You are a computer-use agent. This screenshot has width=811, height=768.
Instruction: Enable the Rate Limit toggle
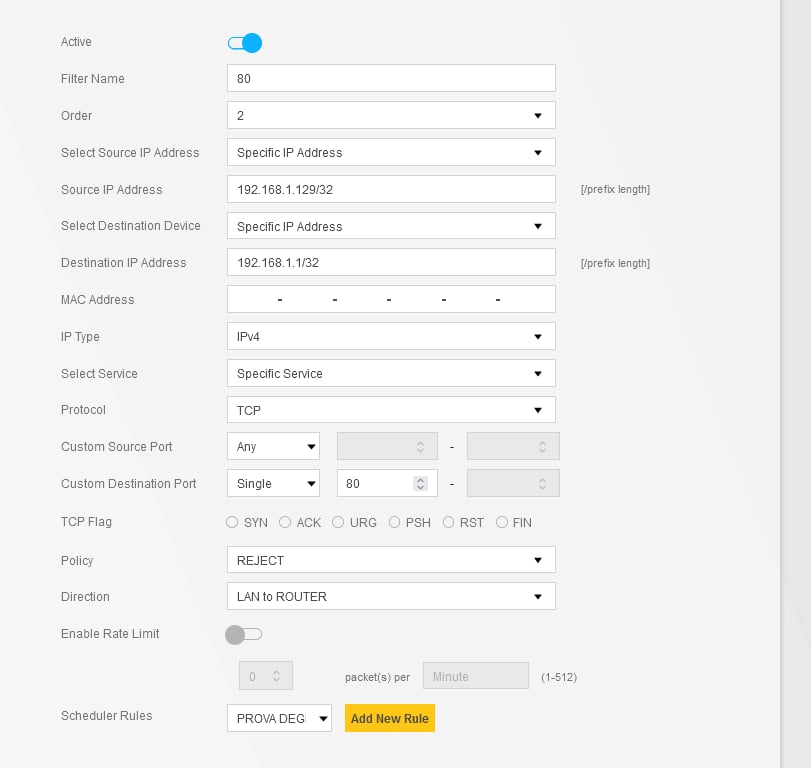tap(244, 634)
